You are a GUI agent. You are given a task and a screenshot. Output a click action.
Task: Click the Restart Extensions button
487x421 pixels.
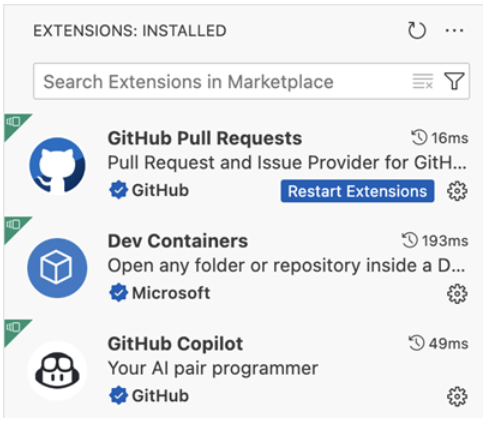357,191
